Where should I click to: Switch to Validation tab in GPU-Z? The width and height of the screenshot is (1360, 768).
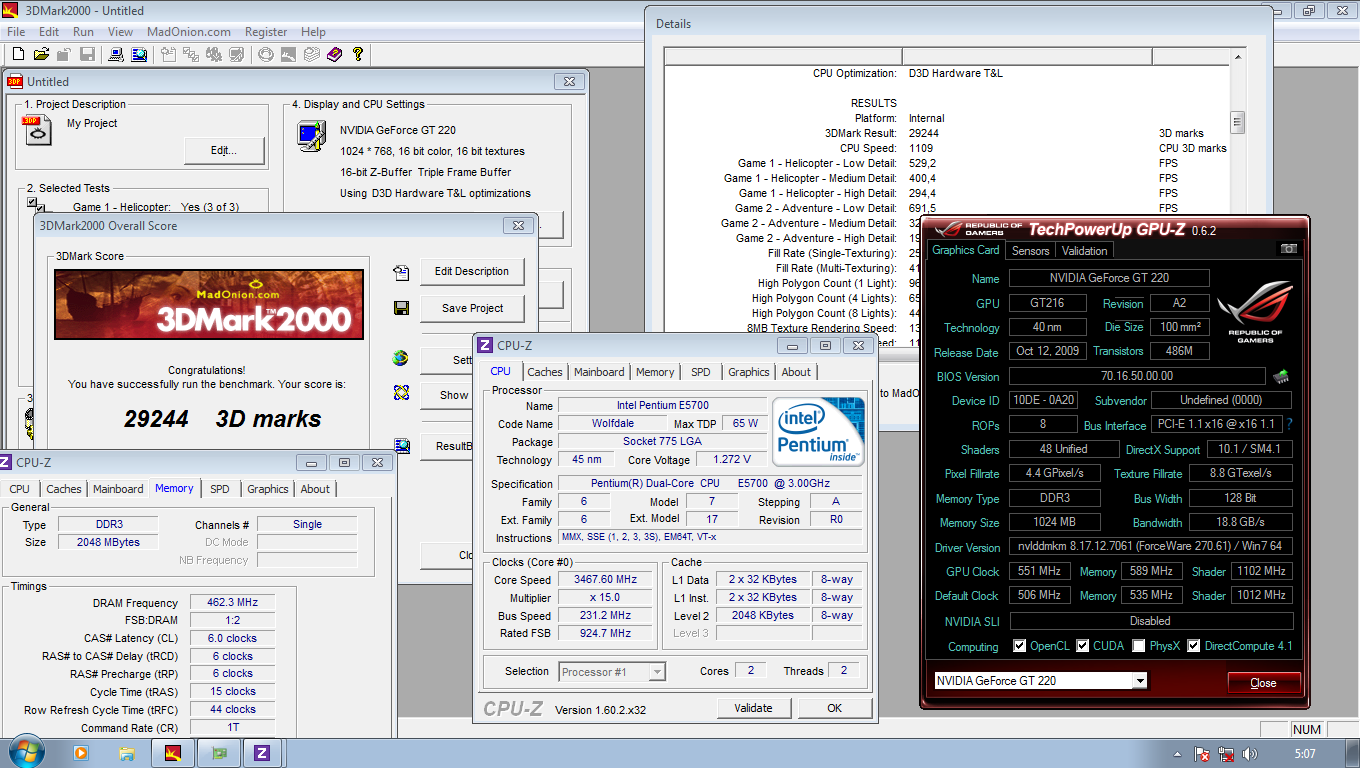(1085, 251)
